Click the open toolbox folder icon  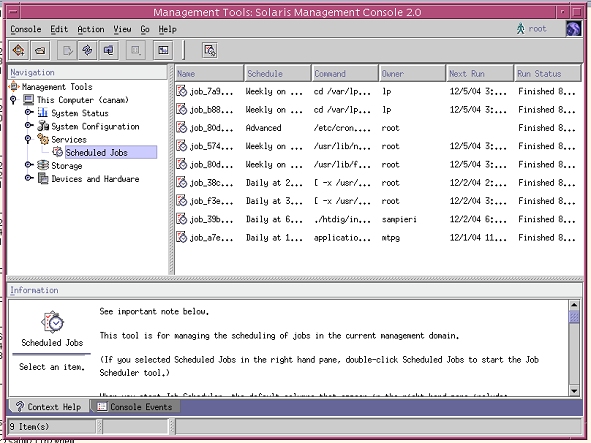click(40, 50)
